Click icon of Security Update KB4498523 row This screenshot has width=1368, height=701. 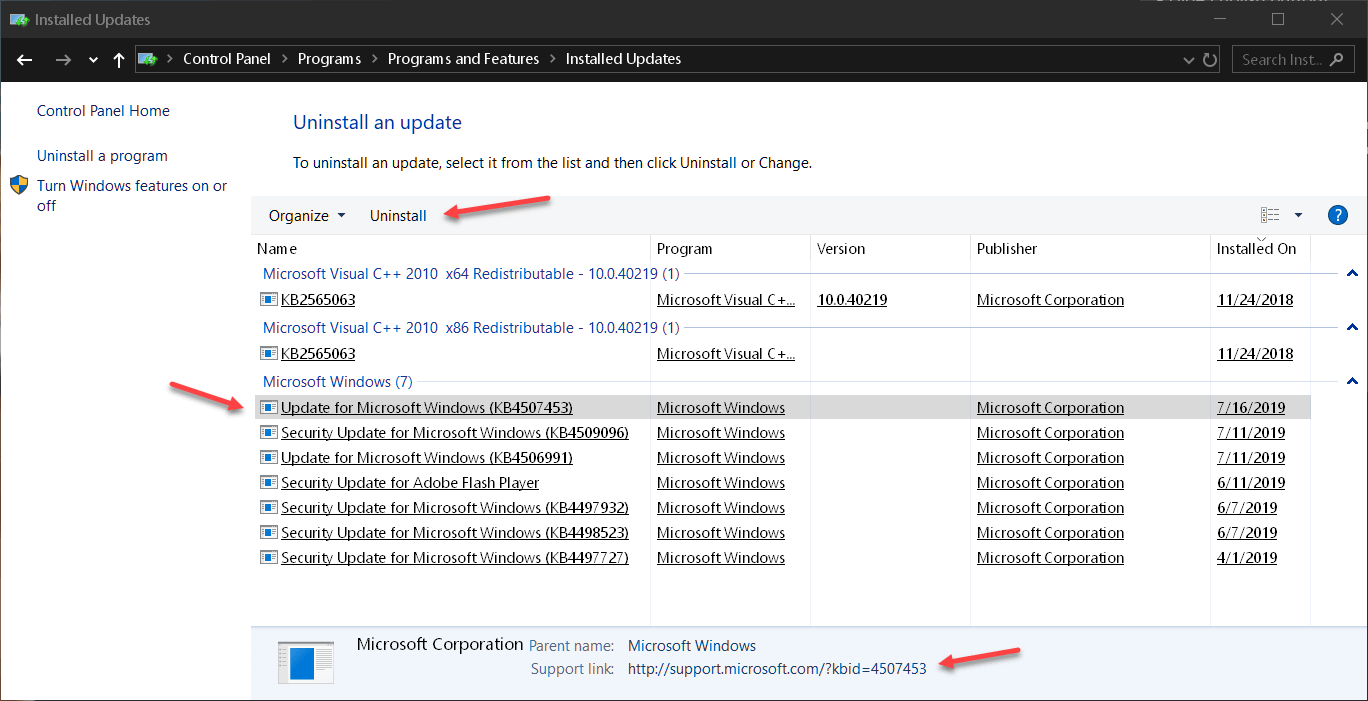pyautogui.click(x=269, y=532)
